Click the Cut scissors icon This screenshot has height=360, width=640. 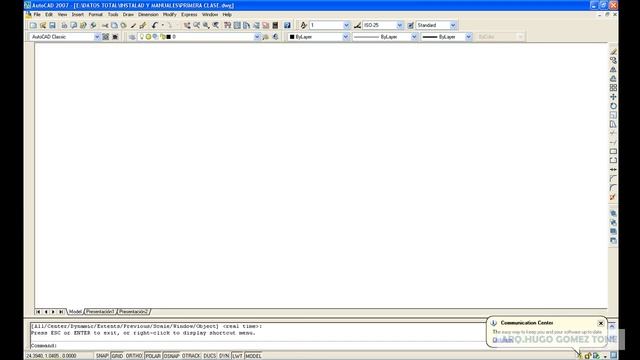click(x=105, y=25)
